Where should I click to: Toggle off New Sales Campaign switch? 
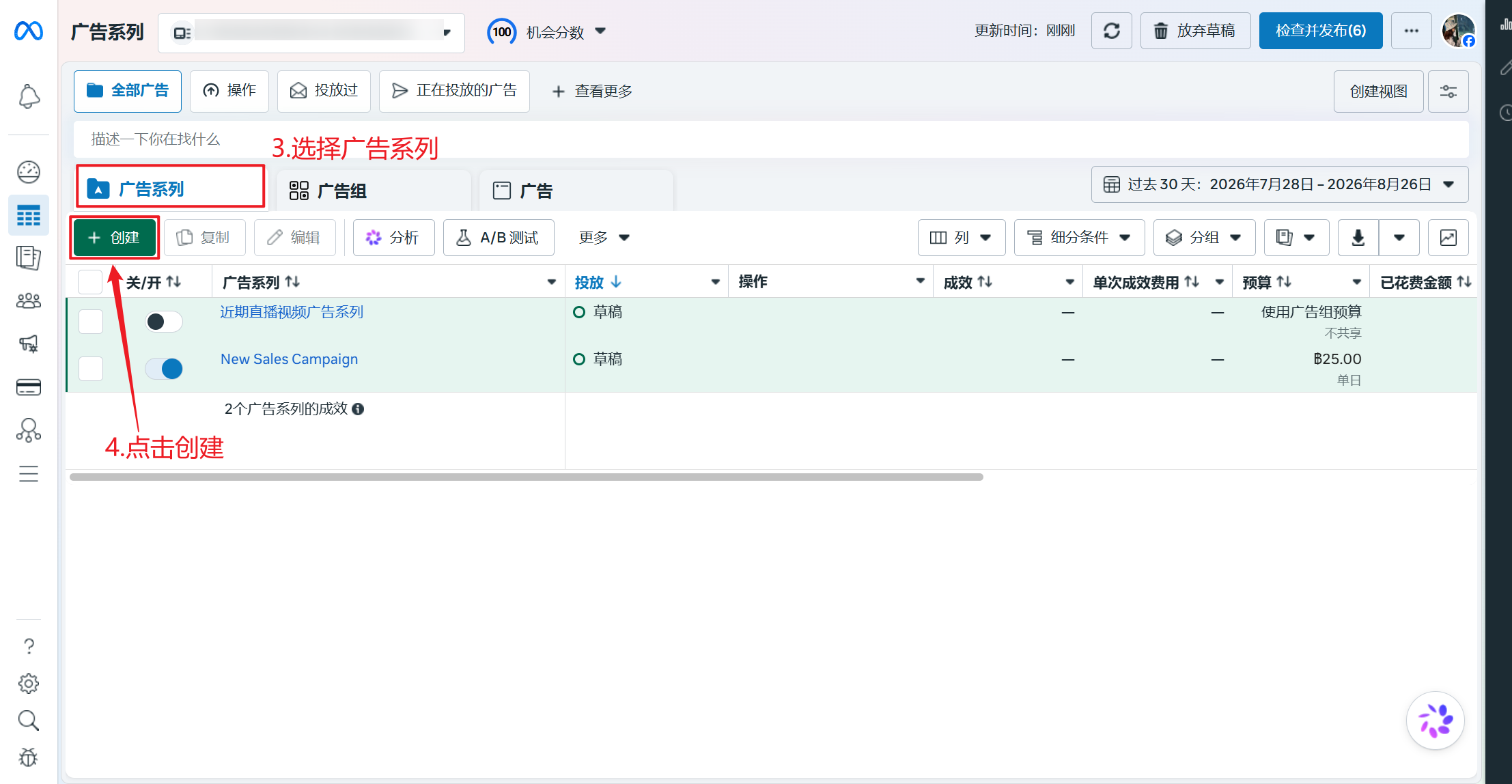pyautogui.click(x=164, y=369)
